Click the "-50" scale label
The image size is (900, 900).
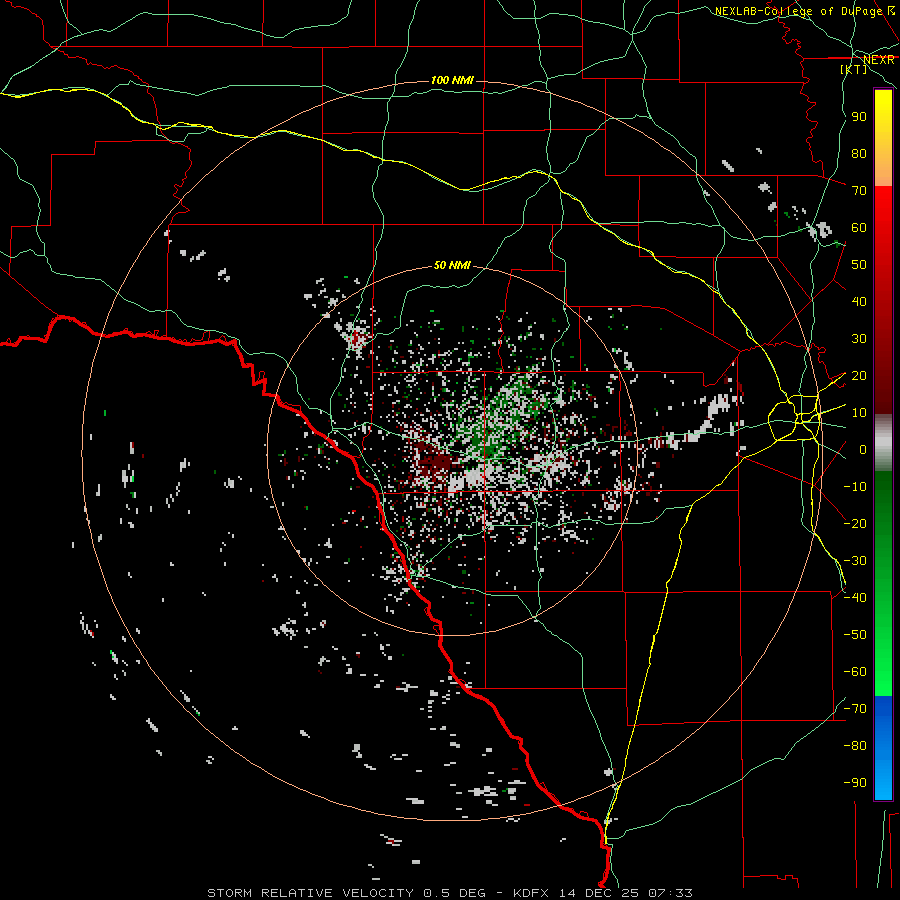[x=855, y=635]
